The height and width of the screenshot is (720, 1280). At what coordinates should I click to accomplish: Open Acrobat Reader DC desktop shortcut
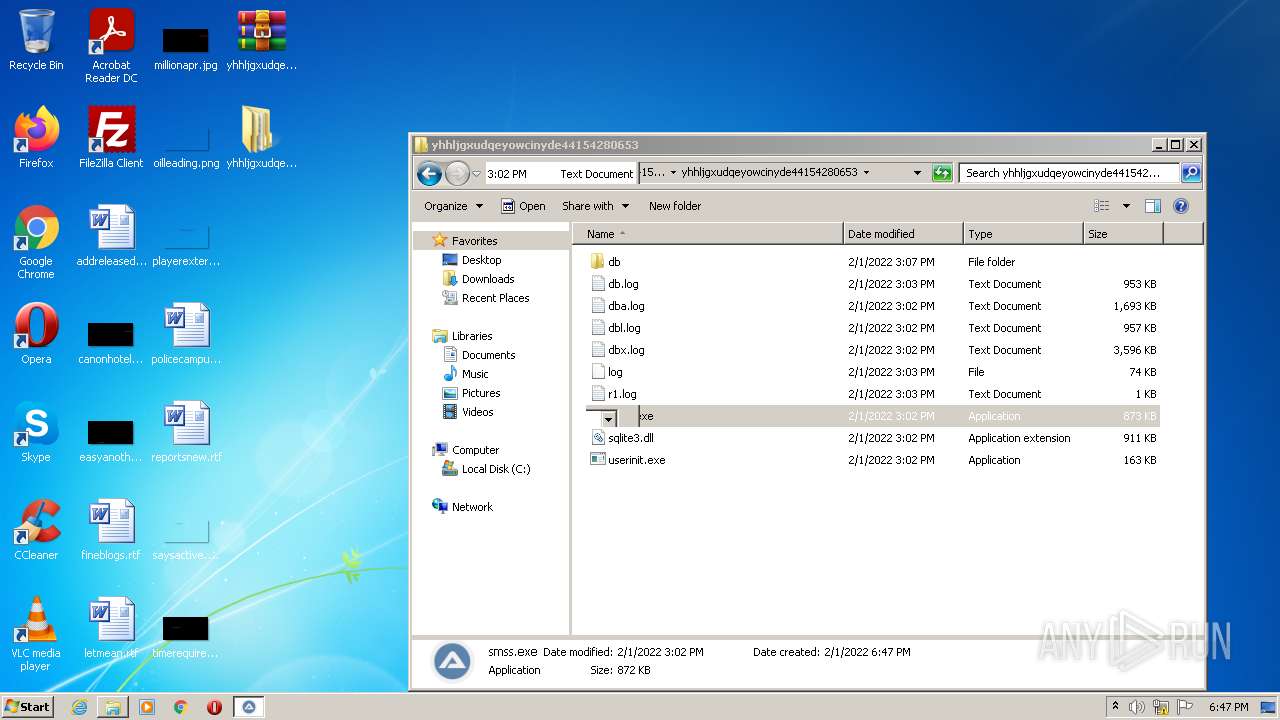[111, 46]
